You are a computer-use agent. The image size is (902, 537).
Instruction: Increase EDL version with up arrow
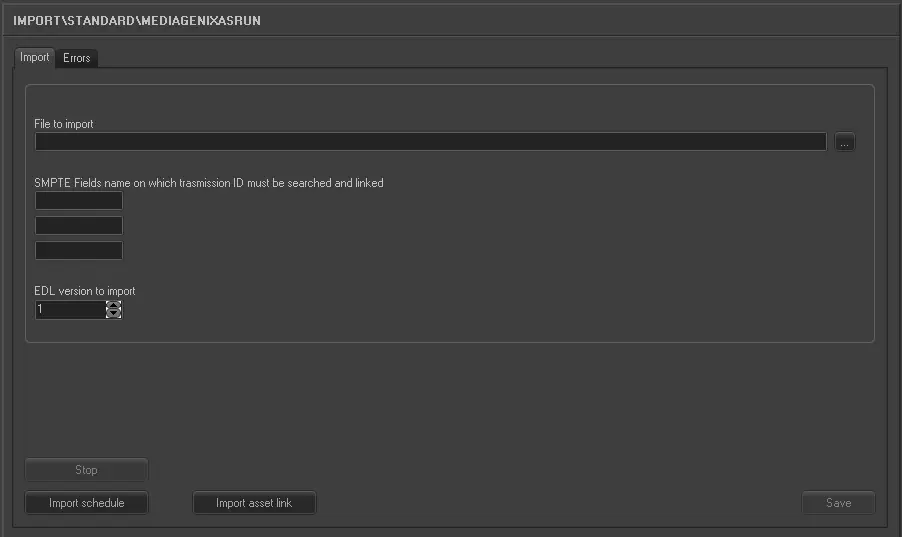(x=114, y=306)
